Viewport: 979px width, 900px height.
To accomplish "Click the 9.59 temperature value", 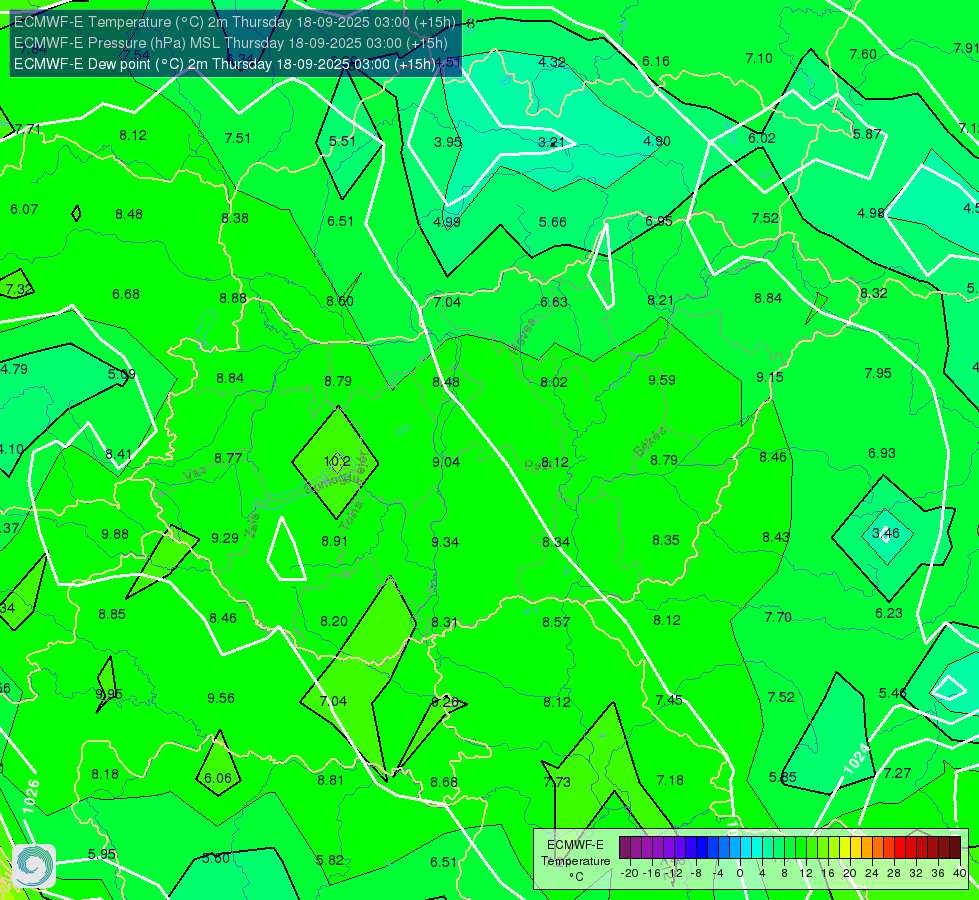I will pyautogui.click(x=662, y=380).
